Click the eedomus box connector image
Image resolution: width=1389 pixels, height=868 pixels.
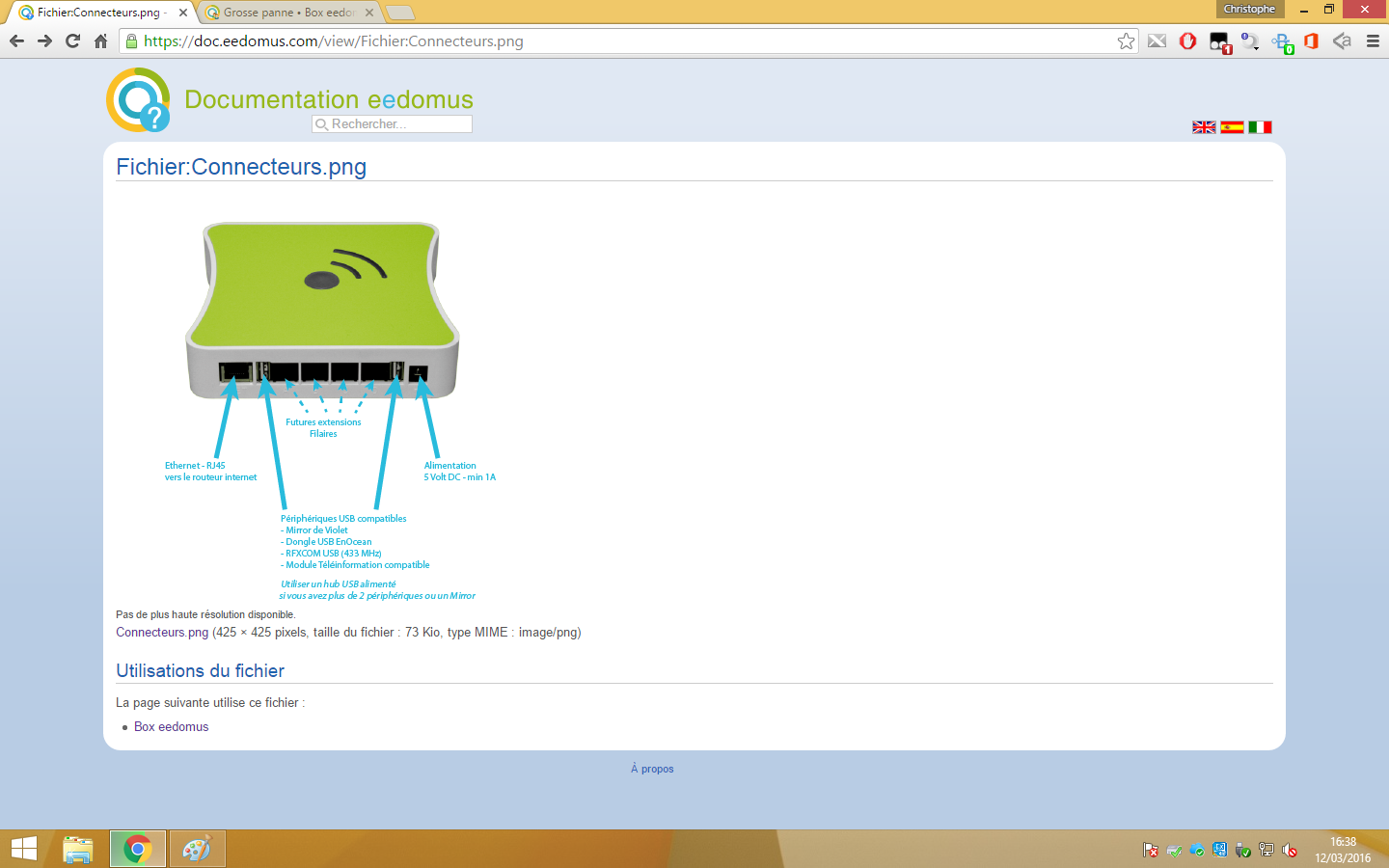(x=321, y=403)
